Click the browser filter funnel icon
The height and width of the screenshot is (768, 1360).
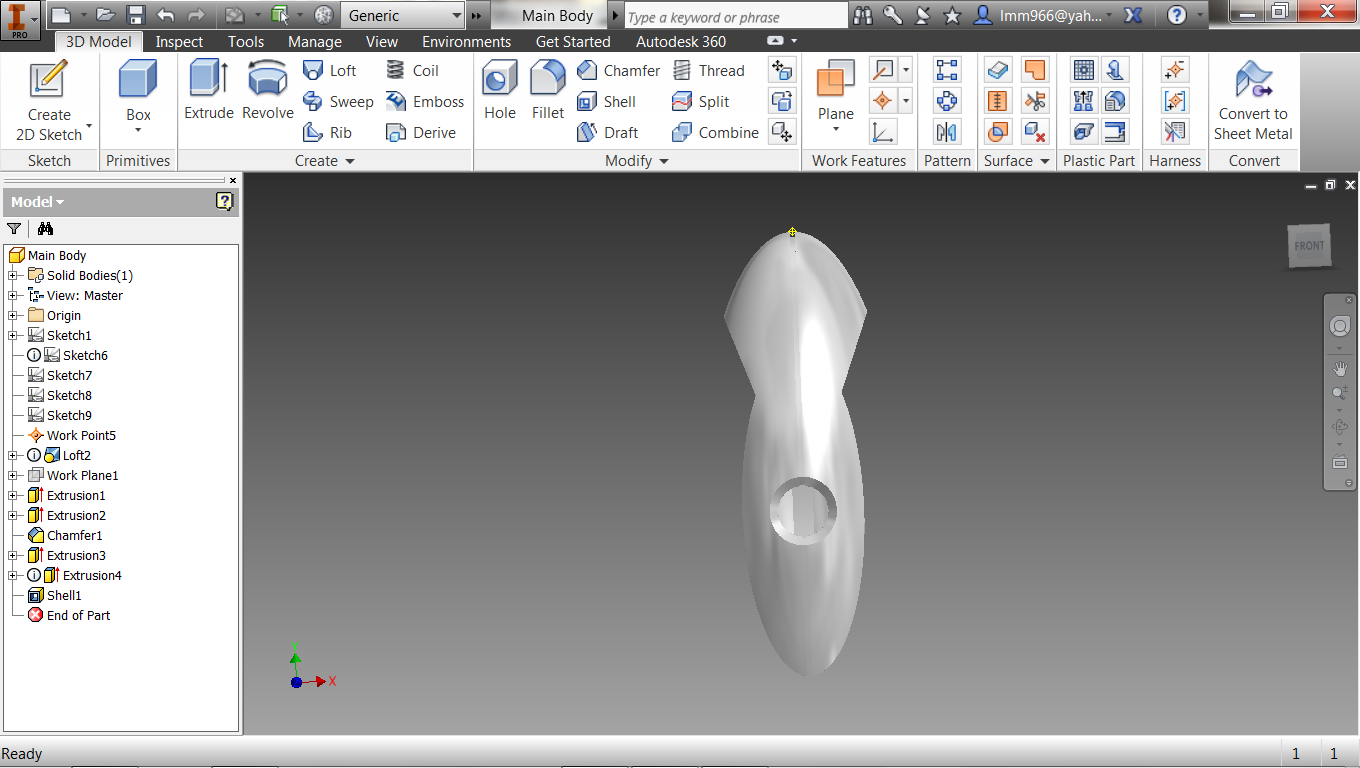14,229
